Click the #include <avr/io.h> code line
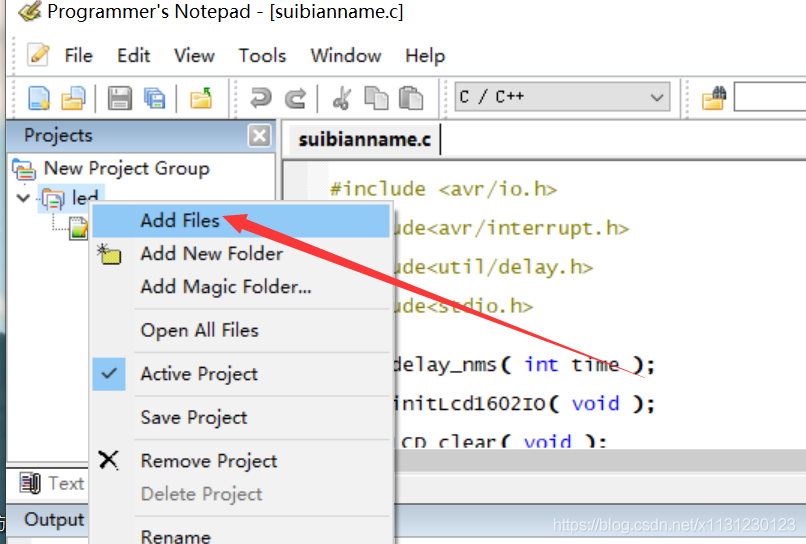This screenshot has height=544, width=806. (x=444, y=189)
